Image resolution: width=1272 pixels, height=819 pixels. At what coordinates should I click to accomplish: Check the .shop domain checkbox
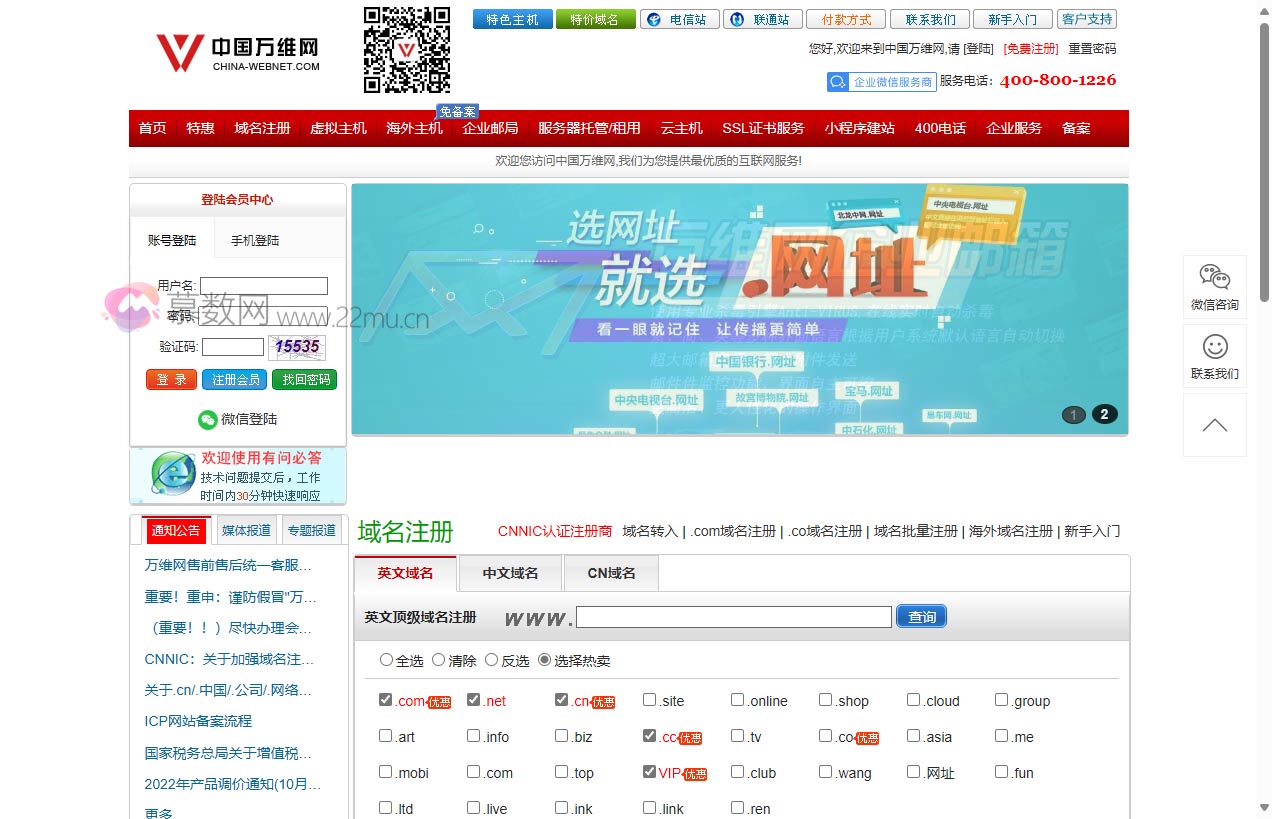click(825, 699)
